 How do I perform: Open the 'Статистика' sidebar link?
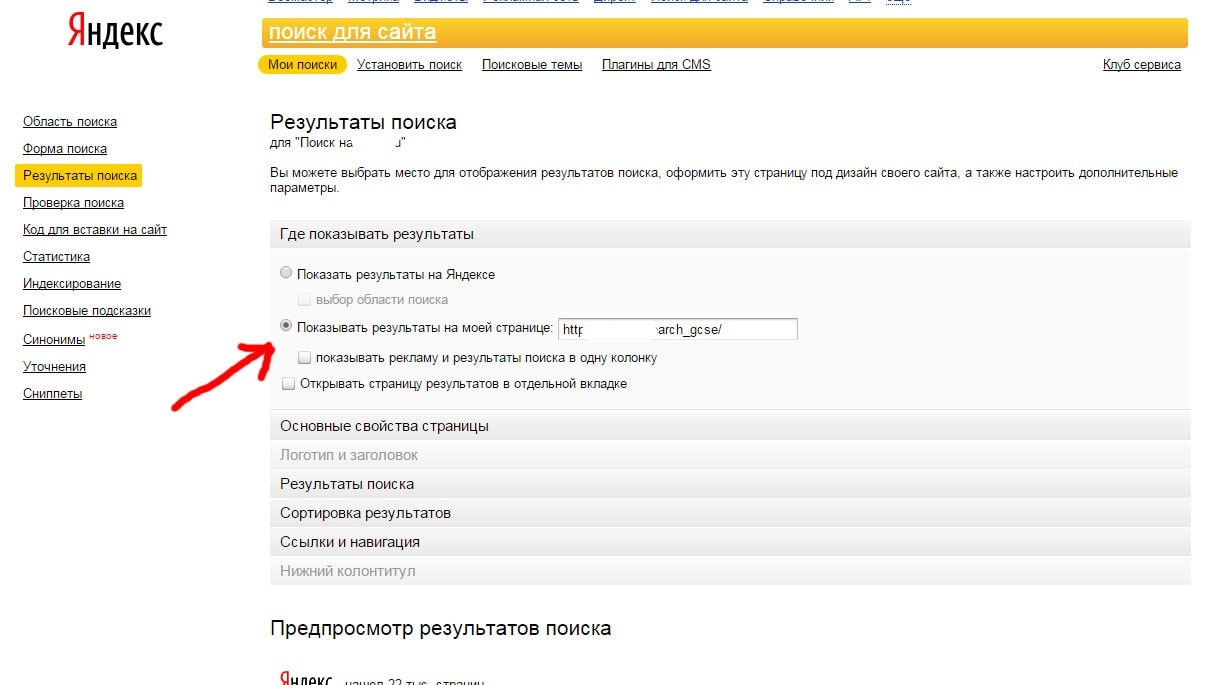pyautogui.click(x=56, y=257)
